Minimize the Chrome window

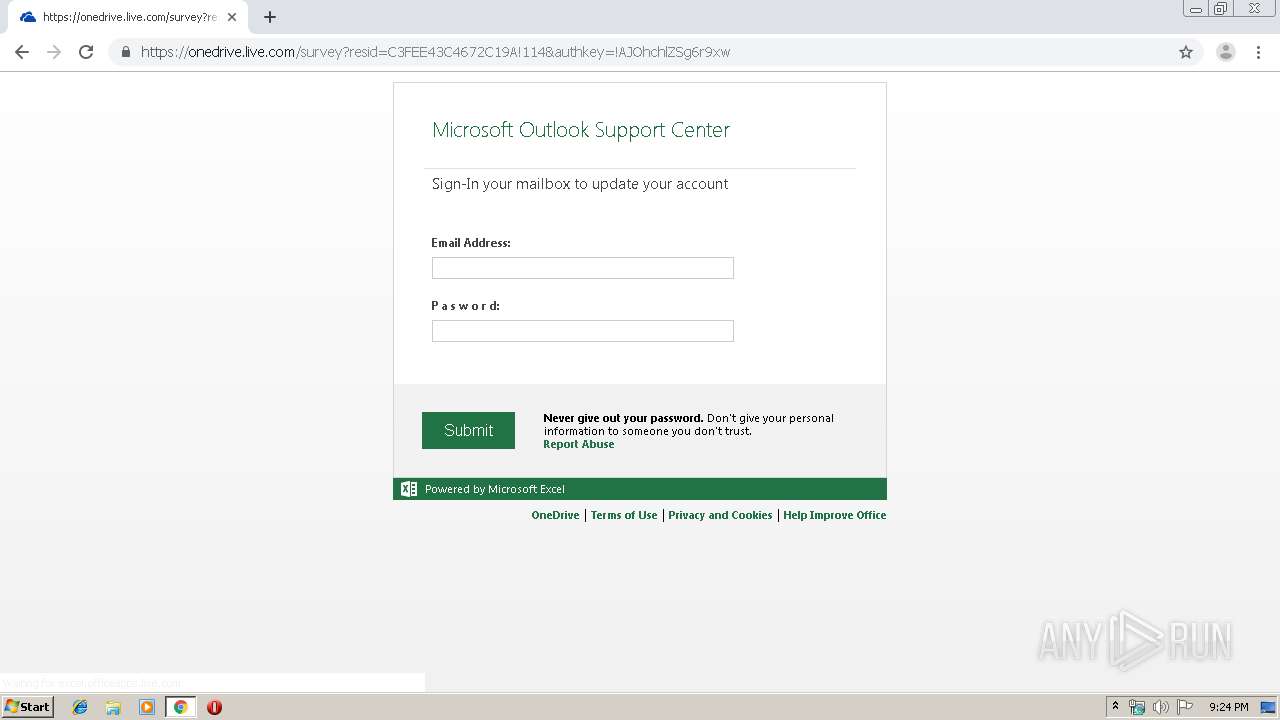click(x=1196, y=9)
